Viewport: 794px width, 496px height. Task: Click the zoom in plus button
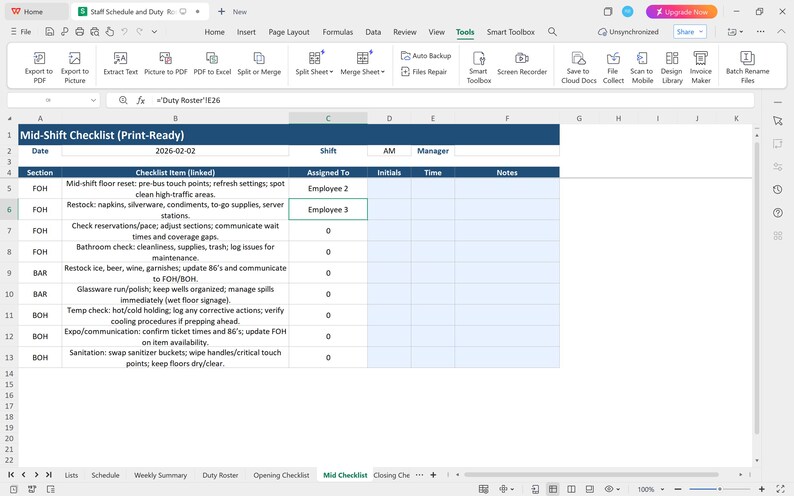(761, 489)
